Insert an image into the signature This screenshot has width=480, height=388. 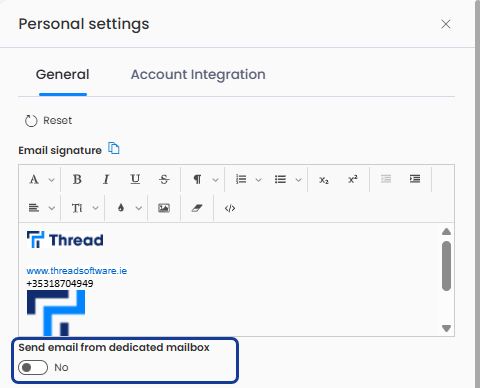[164, 208]
